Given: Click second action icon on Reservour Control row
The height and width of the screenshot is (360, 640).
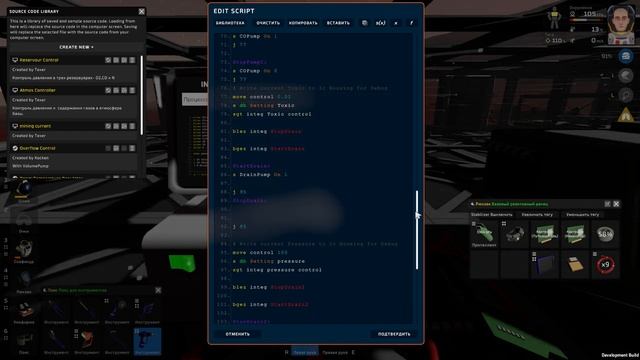Looking at the screenshot, I should tap(116, 60).
